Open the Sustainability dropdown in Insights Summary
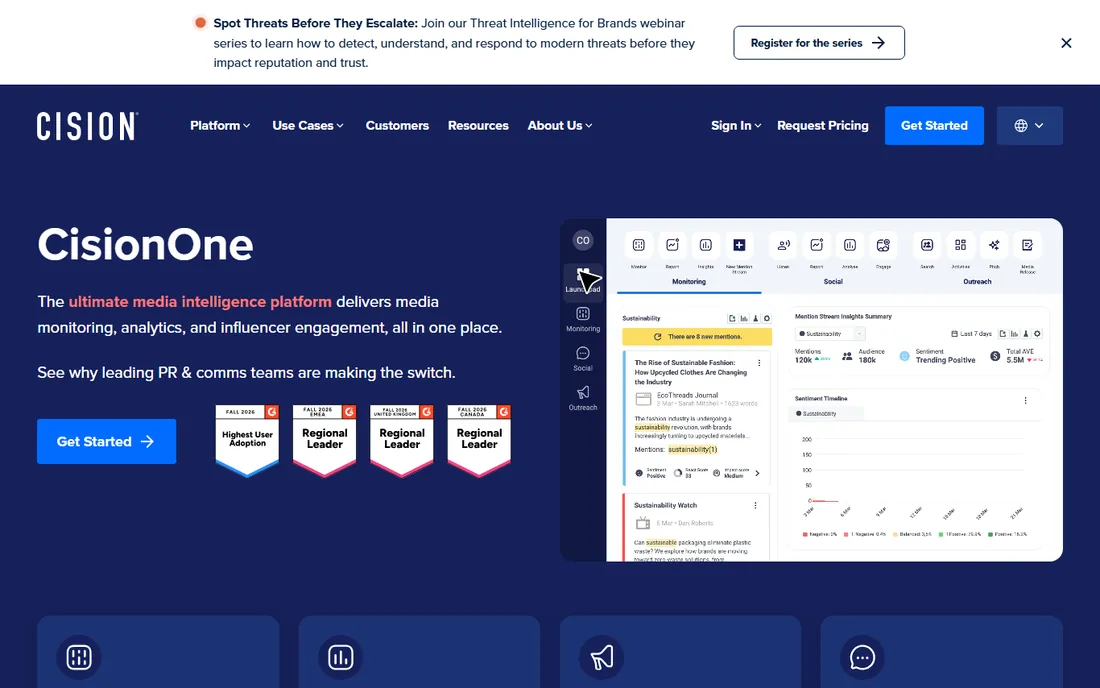Screen dimensions: 1100x688 [x=831, y=334]
